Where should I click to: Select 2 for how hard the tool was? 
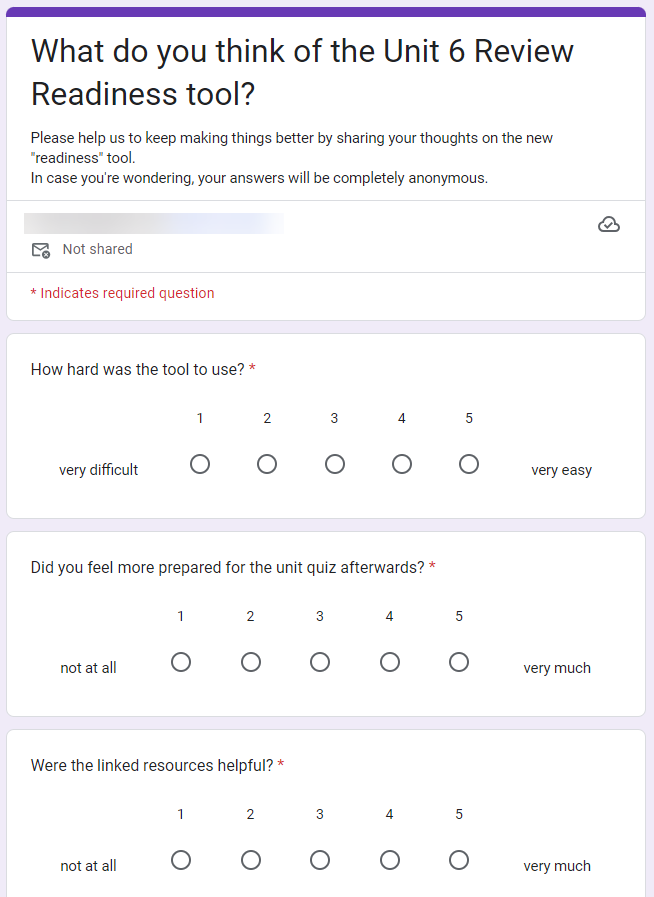[x=267, y=464]
